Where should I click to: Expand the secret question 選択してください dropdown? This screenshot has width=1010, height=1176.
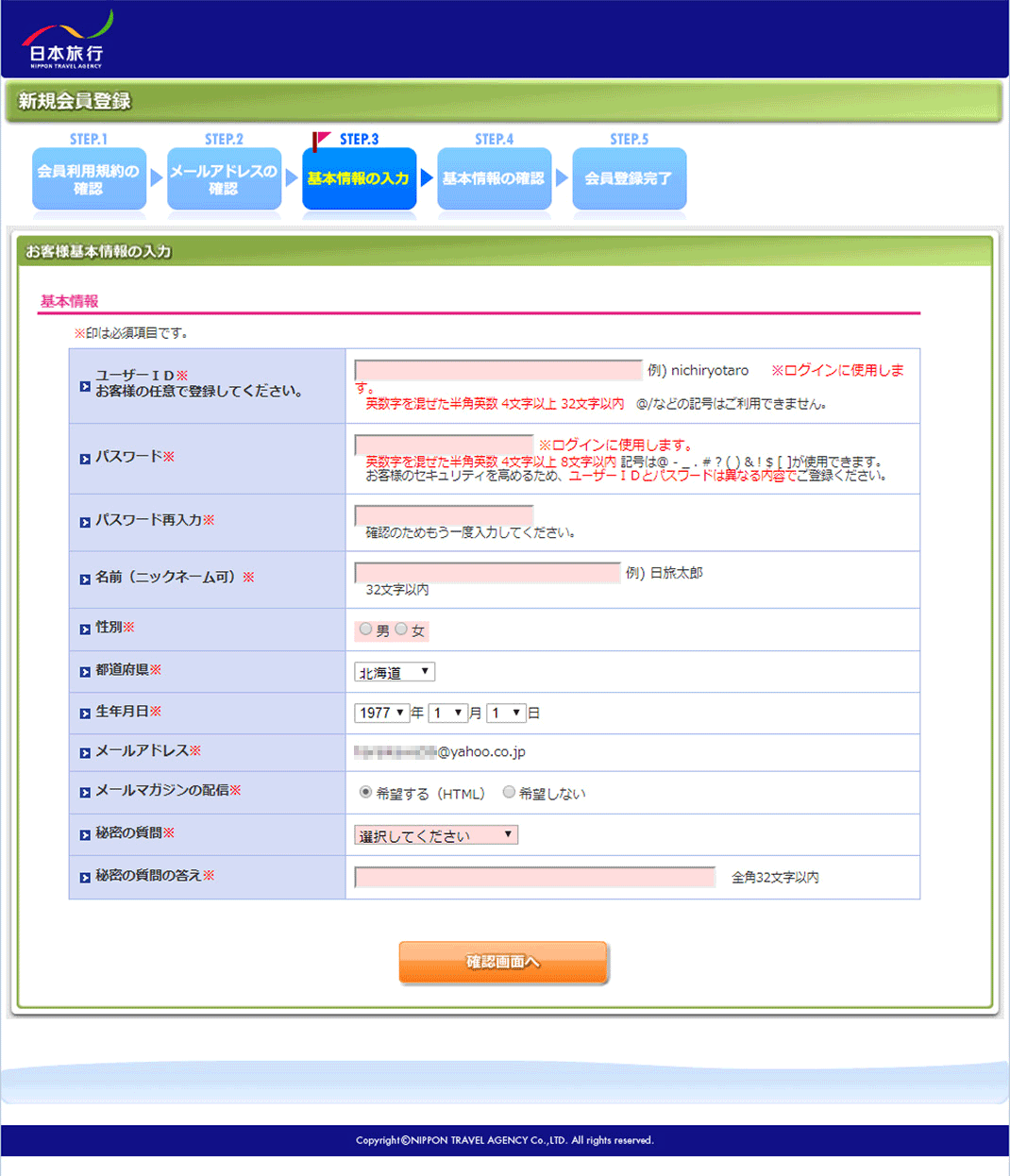pyautogui.click(x=436, y=835)
